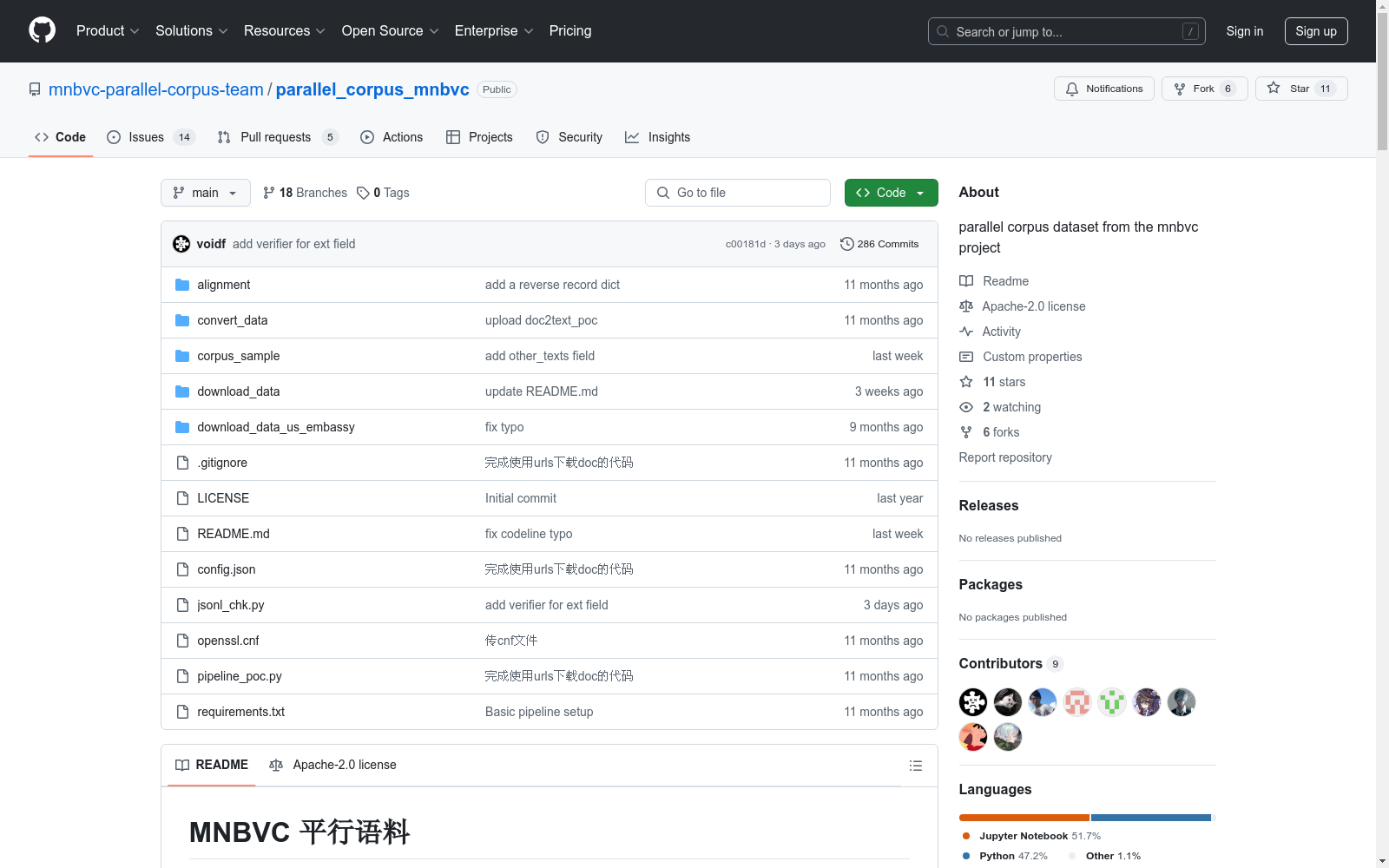Select the tag icon beside 0 Tags

[363, 193]
